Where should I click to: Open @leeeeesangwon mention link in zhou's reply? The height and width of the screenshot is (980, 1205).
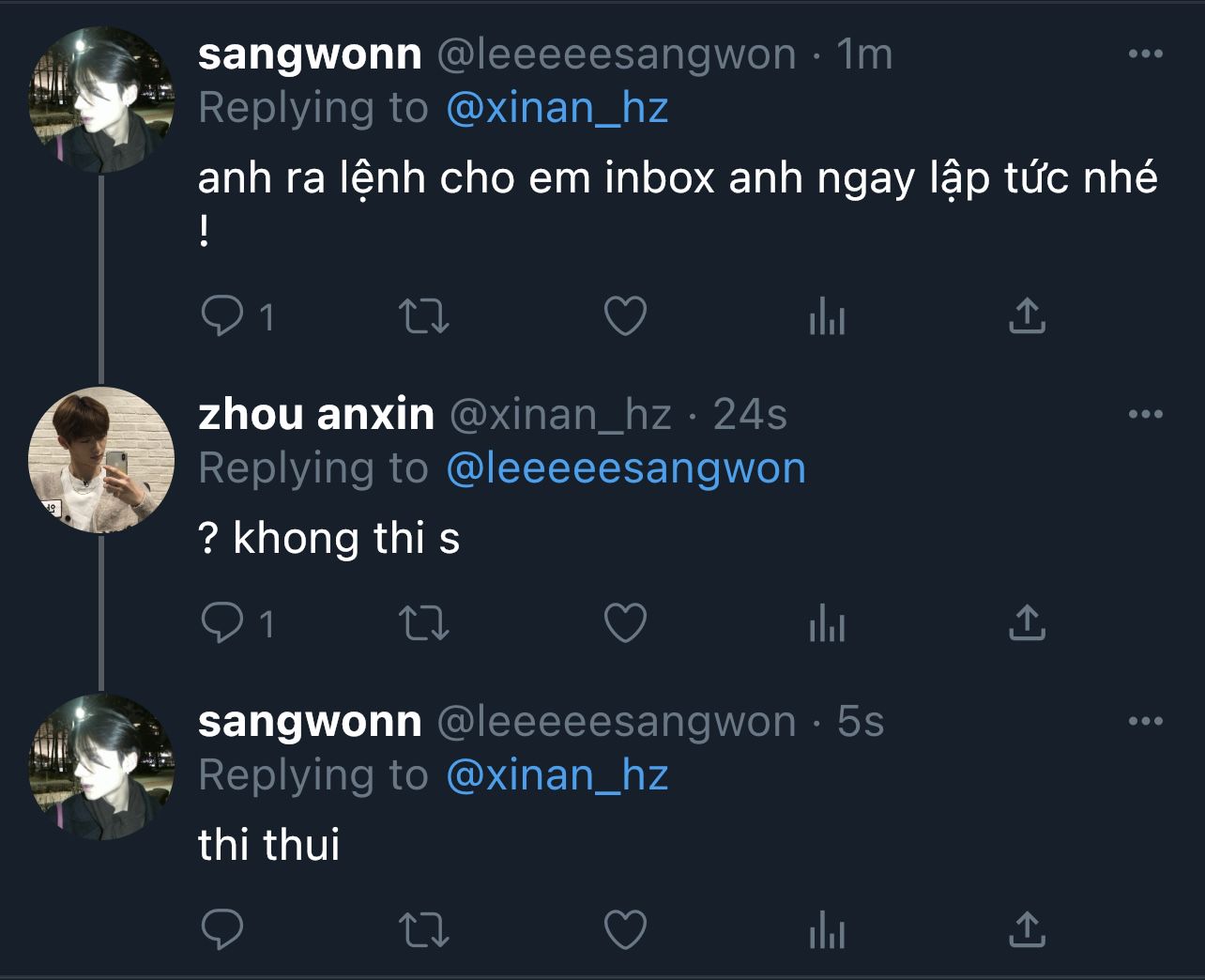626,468
